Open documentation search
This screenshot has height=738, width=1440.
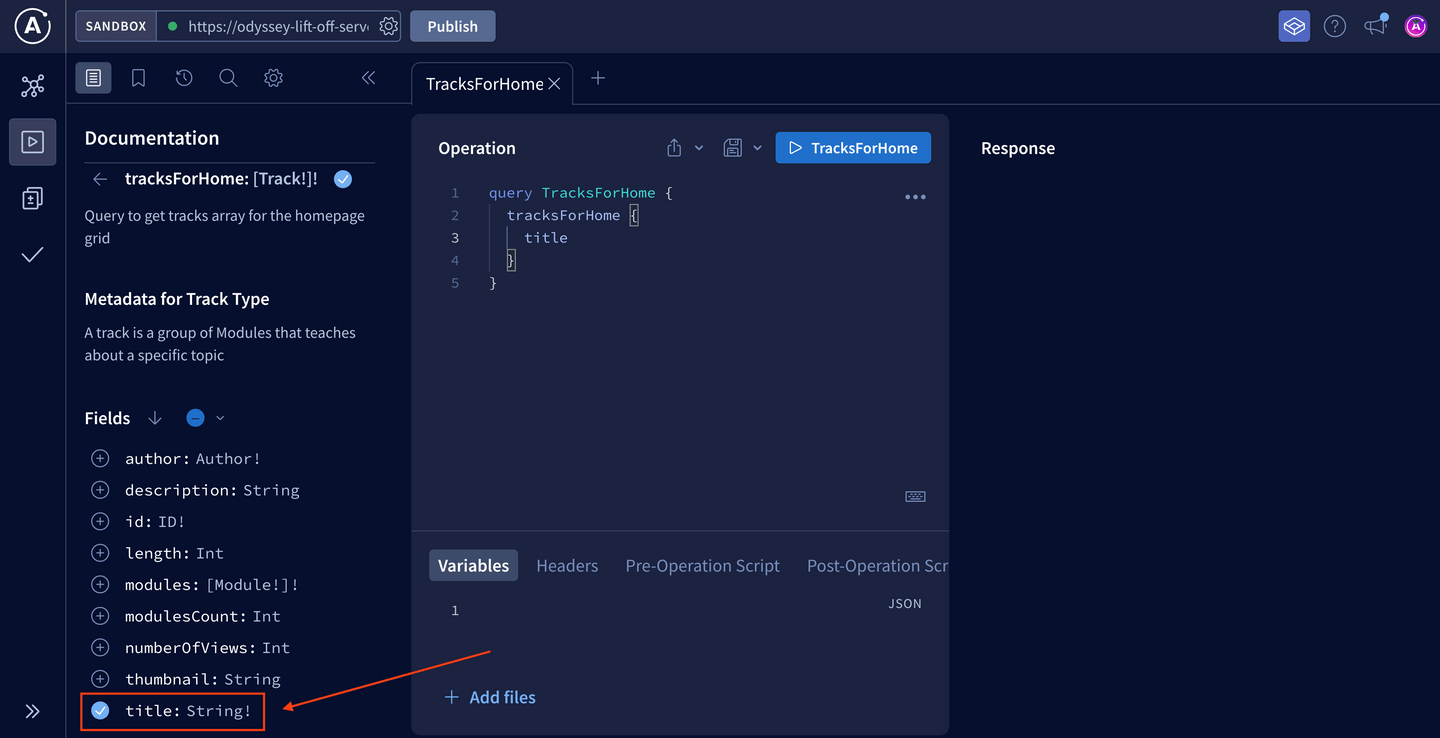tap(228, 77)
